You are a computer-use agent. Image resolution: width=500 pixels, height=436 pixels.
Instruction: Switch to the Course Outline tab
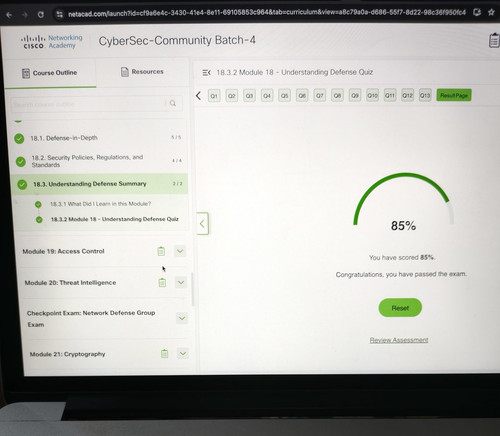click(50, 73)
